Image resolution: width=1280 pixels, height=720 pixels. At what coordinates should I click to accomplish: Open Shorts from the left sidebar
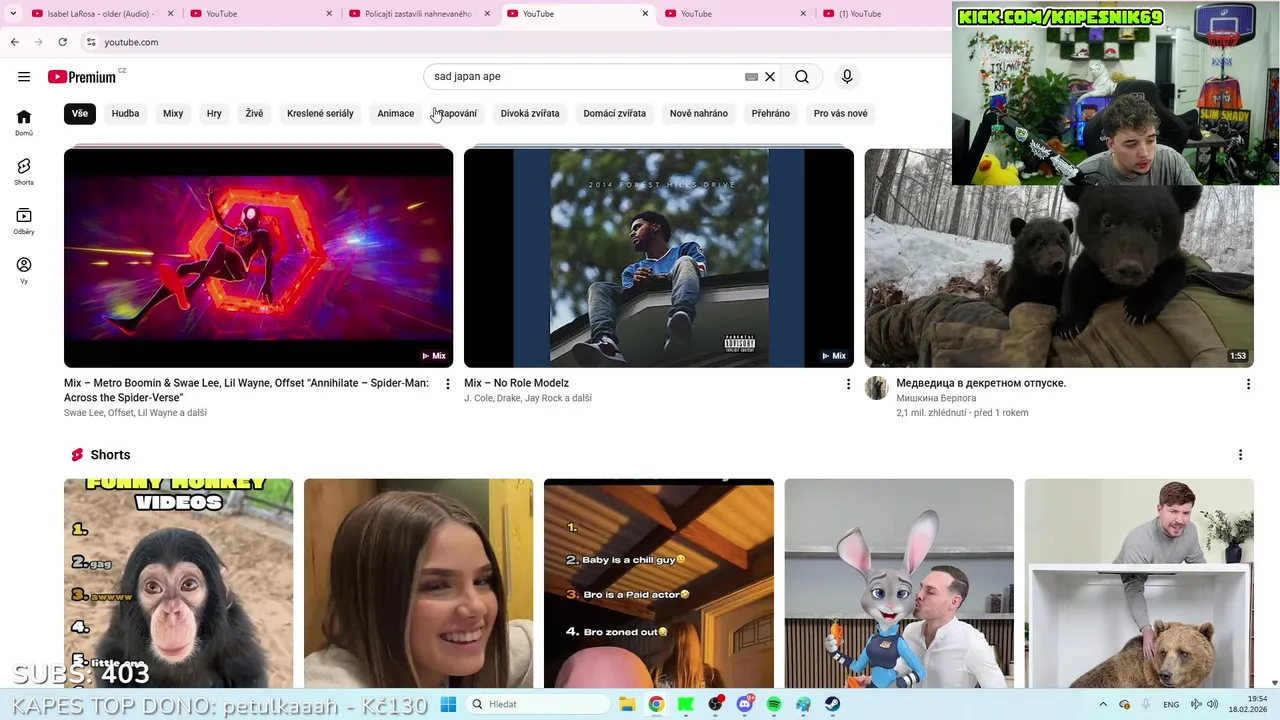[24, 171]
